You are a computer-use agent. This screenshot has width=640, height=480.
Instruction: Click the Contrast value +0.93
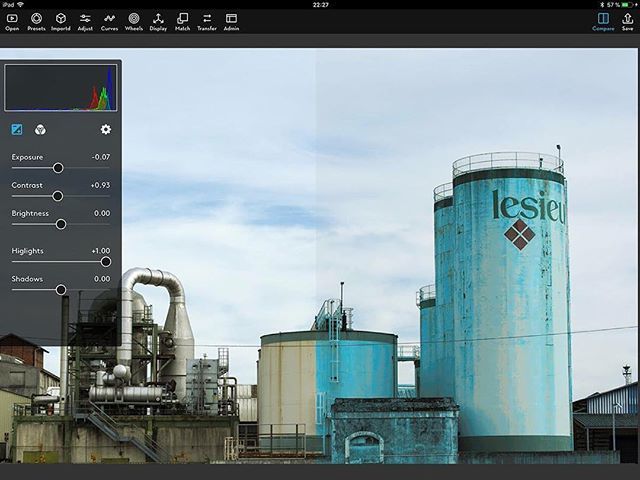[100, 185]
